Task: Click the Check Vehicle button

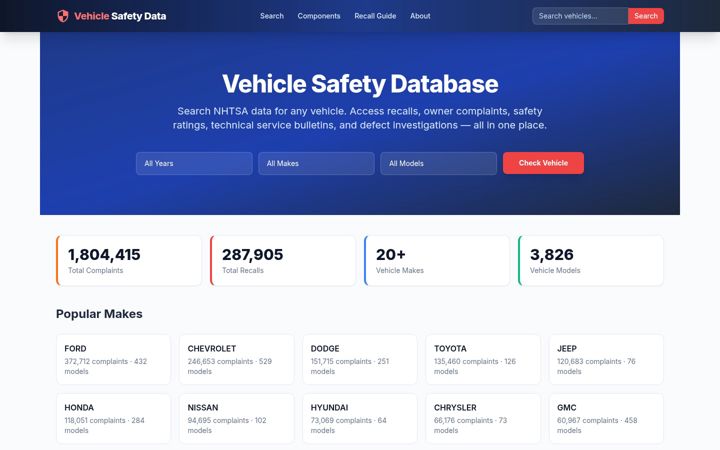Action: (543, 163)
